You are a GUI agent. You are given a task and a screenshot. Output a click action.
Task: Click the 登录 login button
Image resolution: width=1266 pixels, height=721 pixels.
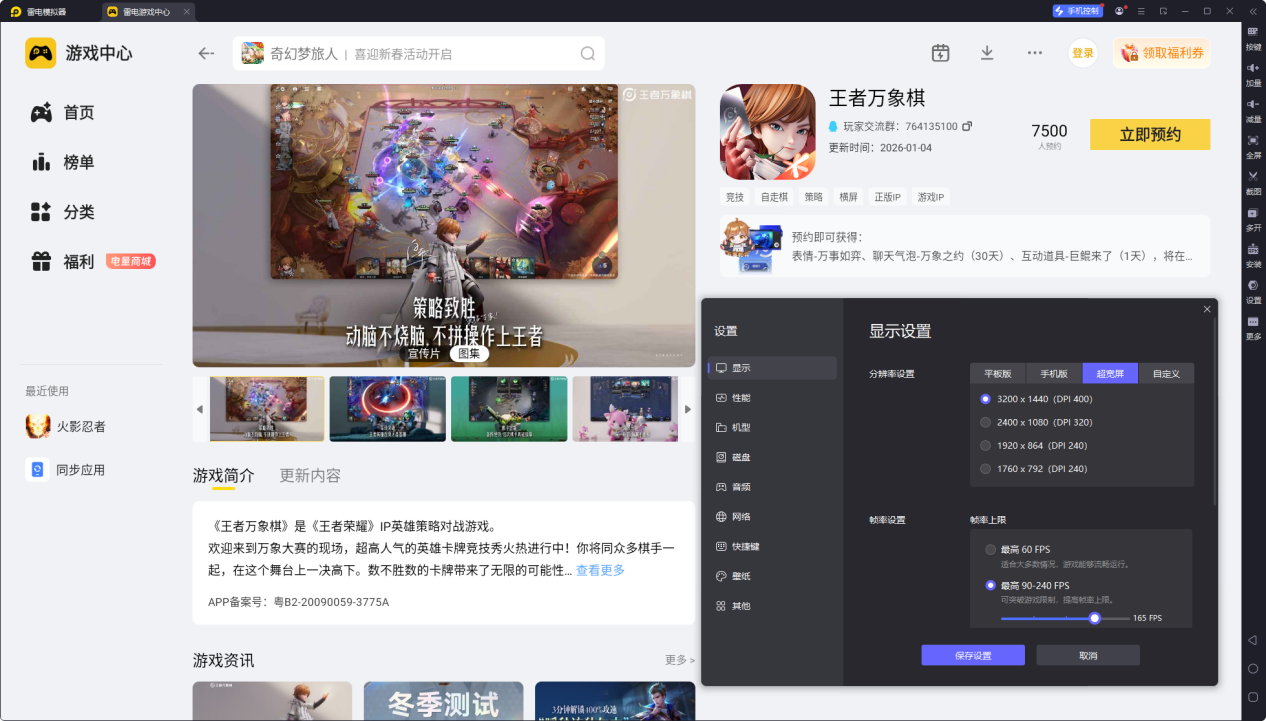(x=1083, y=53)
